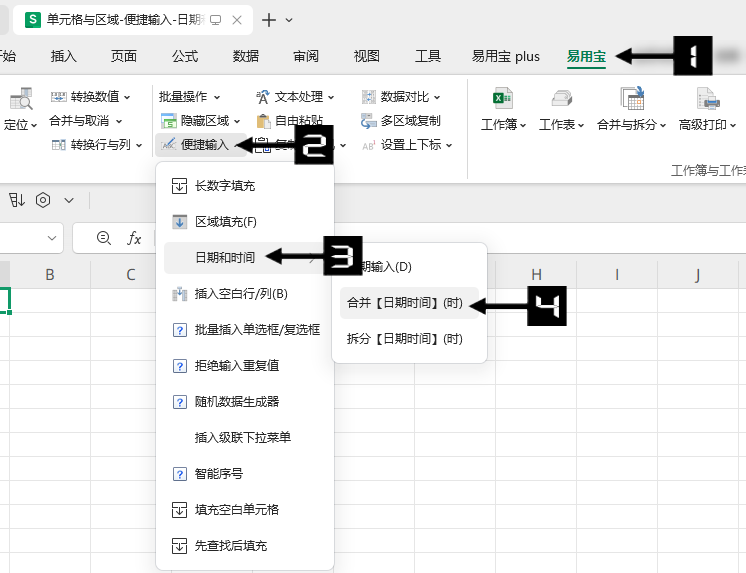Expand the 批量操作 dropdown
This screenshot has height=573, width=746.
click(189, 97)
